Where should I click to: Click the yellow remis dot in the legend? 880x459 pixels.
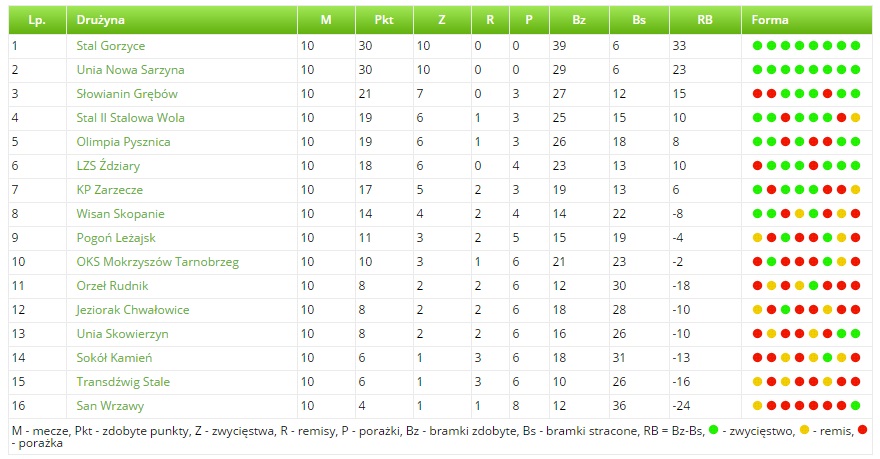(804, 430)
